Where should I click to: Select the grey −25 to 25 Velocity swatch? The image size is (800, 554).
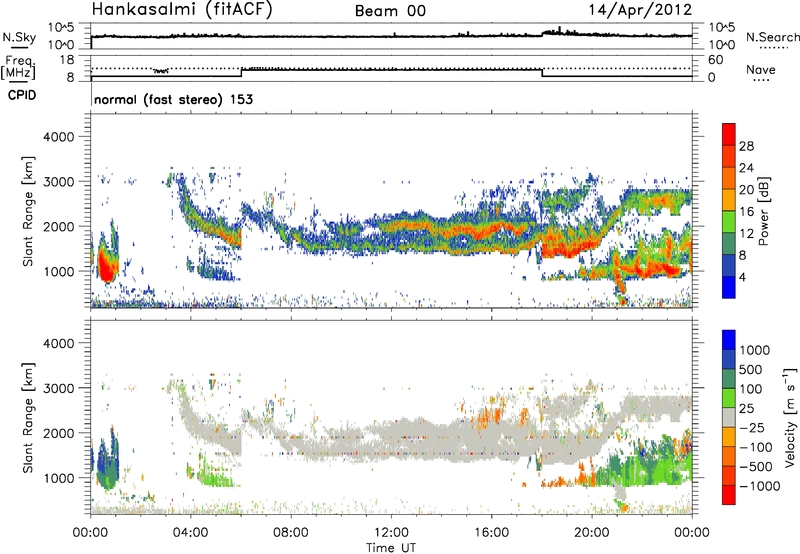pos(729,417)
